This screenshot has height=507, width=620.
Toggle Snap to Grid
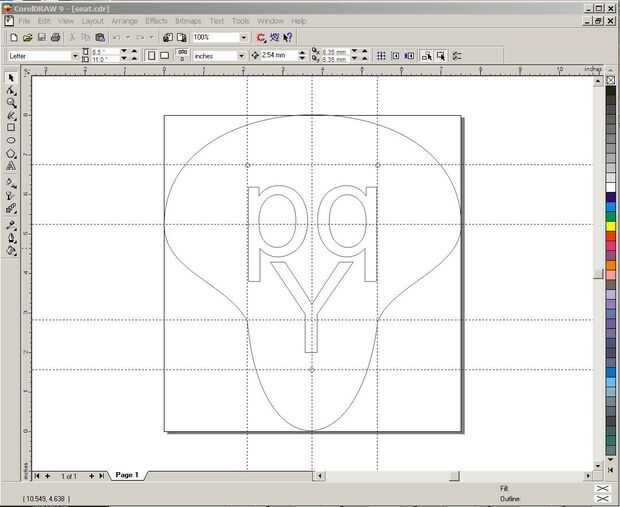coord(381,56)
